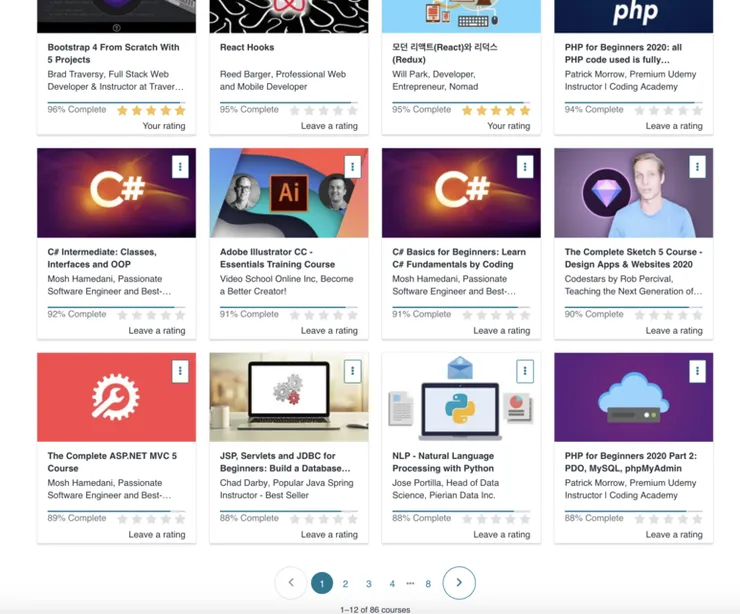Open options menu on PHP Beginners Part 2 card
The width and height of the screenshot is (740, 614).
(x=697, y=371)
